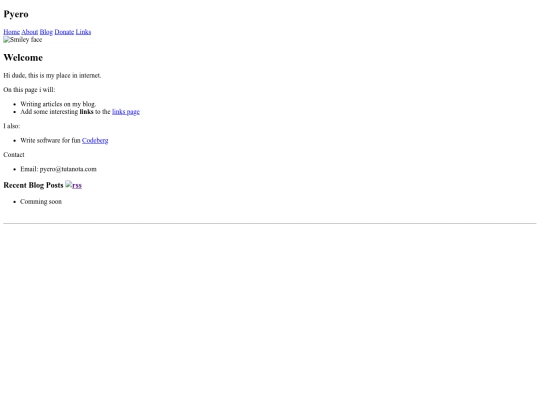Visit the Donate page link
The width and height of the screenshot is (540, 405).
[x=64, y=32]
